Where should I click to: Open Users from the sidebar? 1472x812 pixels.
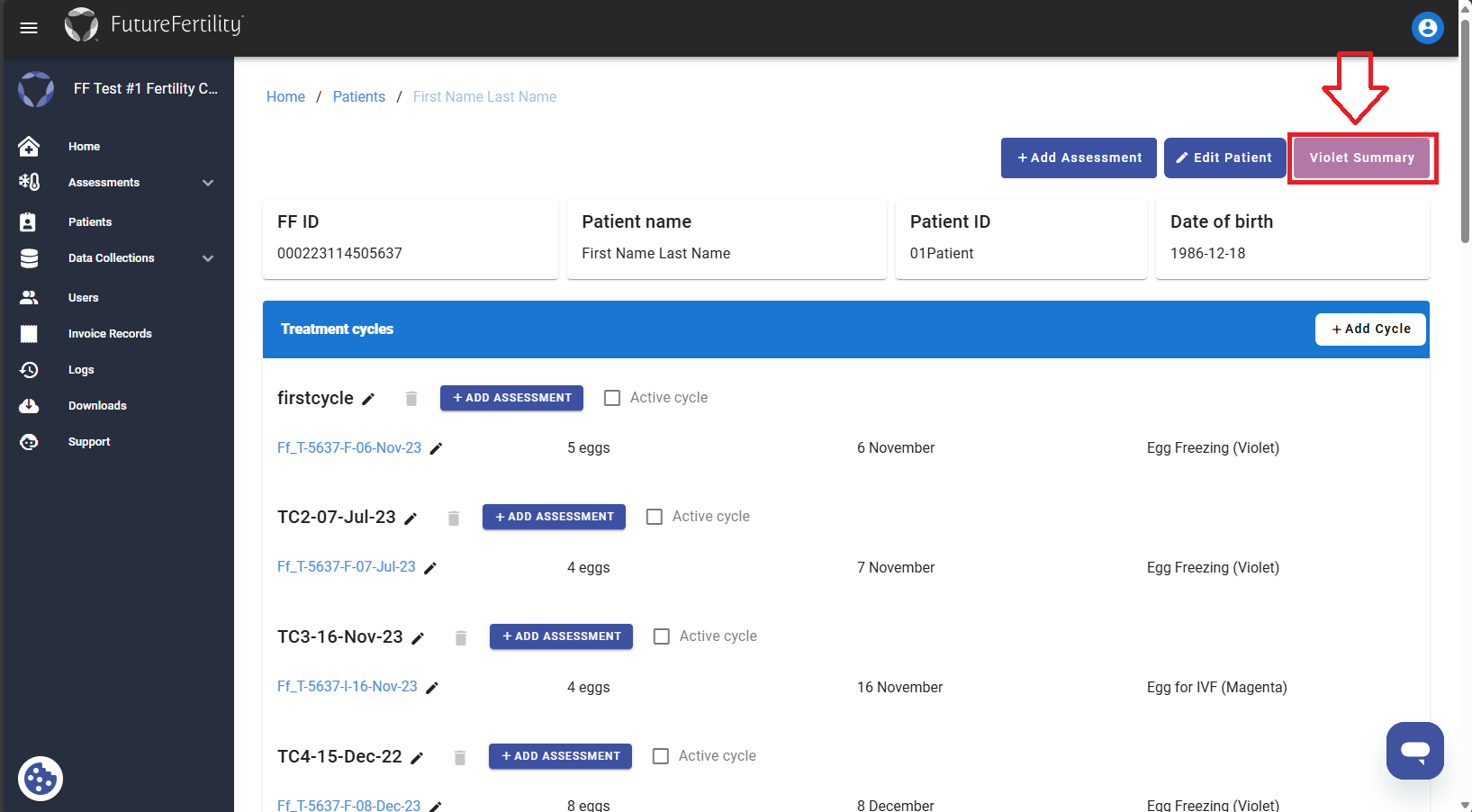[x=83, y=297]
